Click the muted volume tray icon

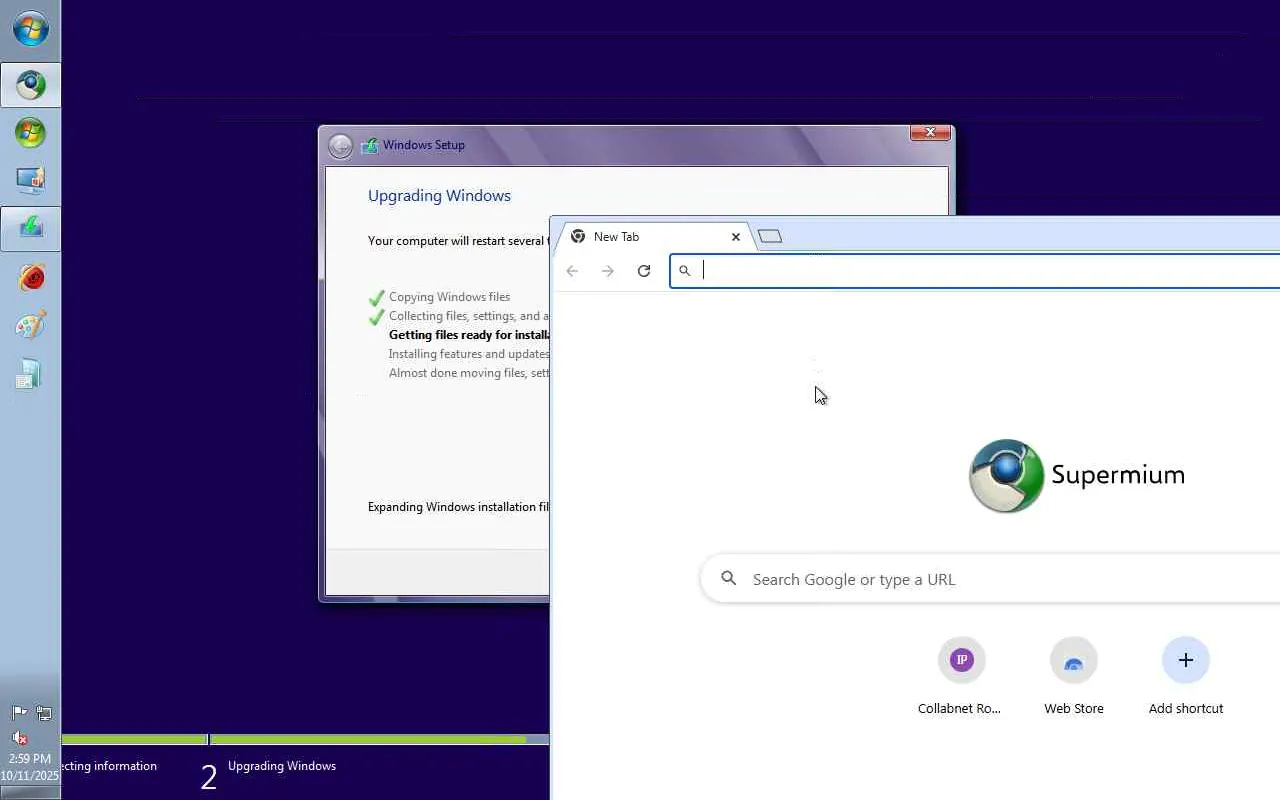pos(19,738)
